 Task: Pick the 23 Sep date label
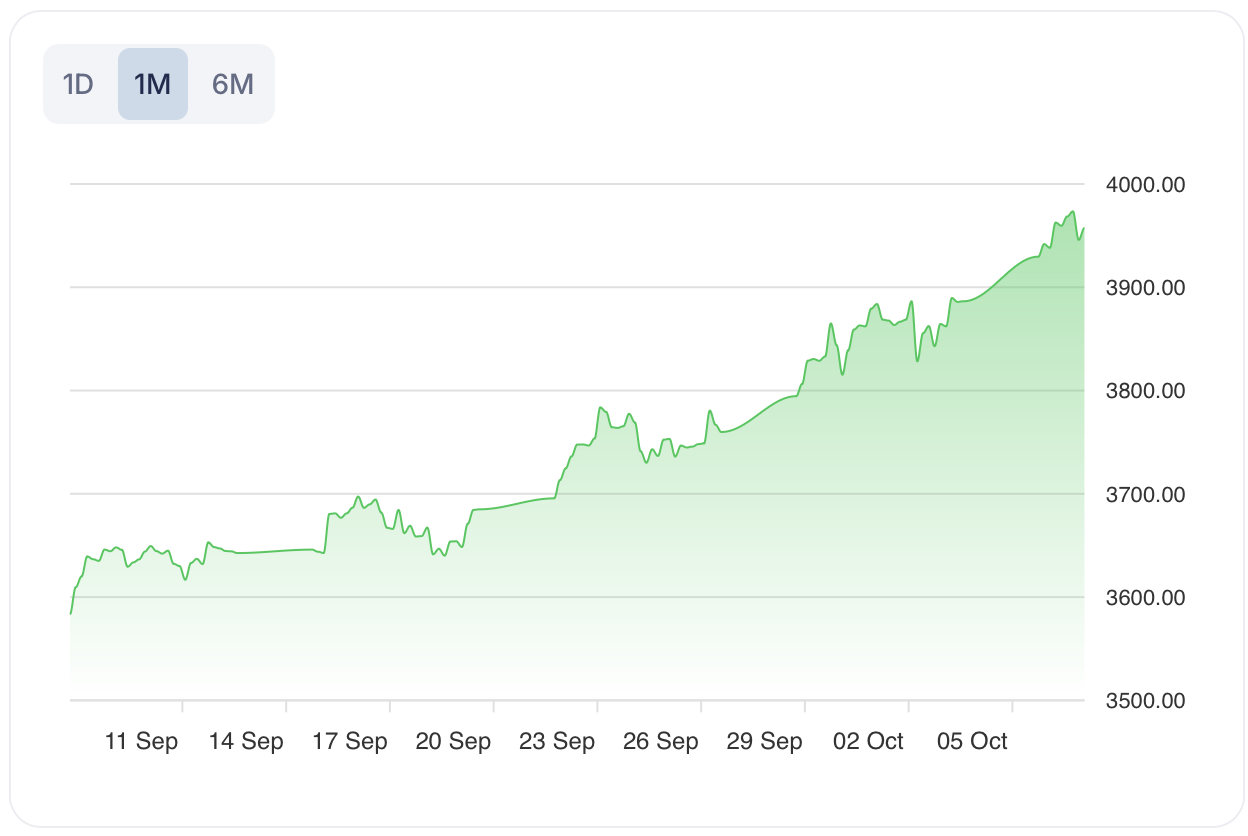[557, 742]
